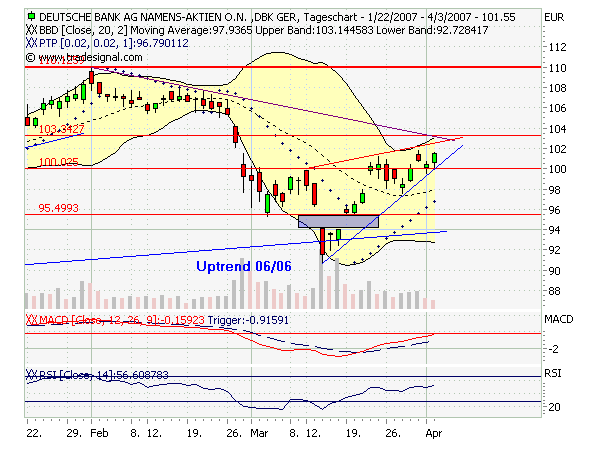The width and height of the screenshot is (600, 450).
Task: Click the EUR currency label on price axis
Action: (x=554, y=18)
